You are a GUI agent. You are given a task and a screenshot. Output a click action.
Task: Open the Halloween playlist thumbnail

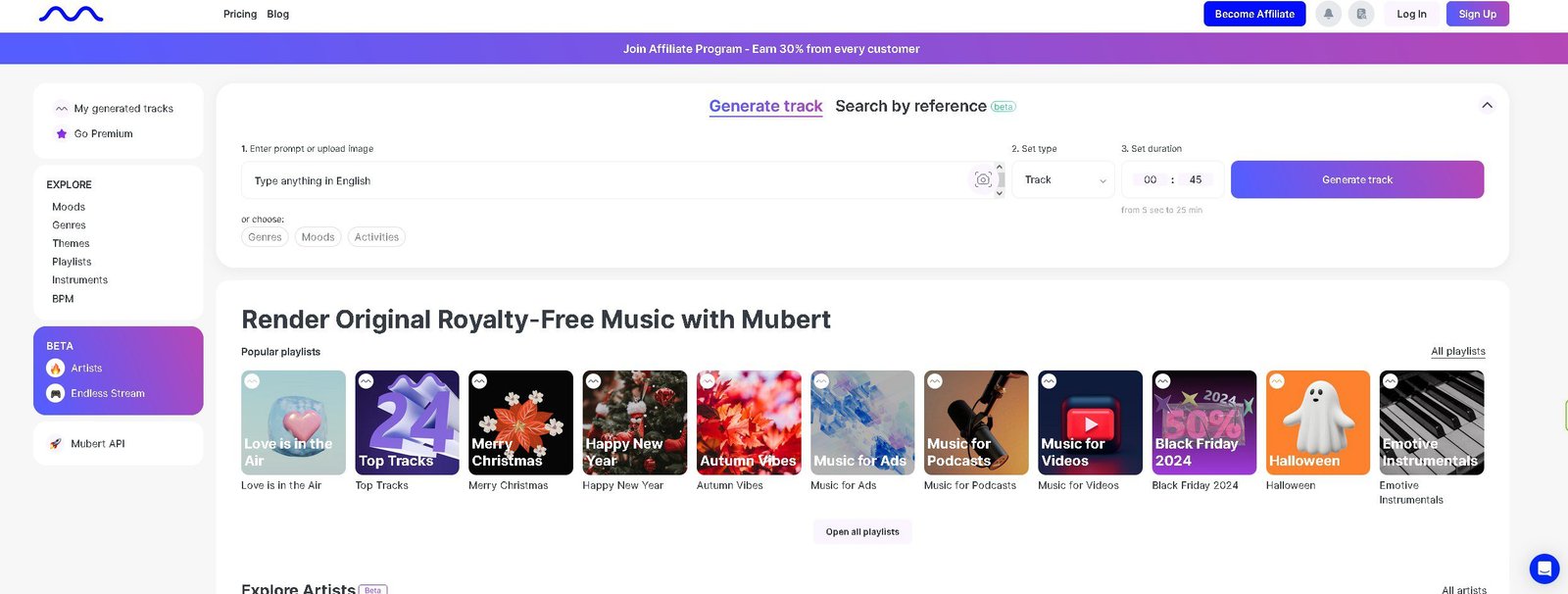coord(1317,421)
